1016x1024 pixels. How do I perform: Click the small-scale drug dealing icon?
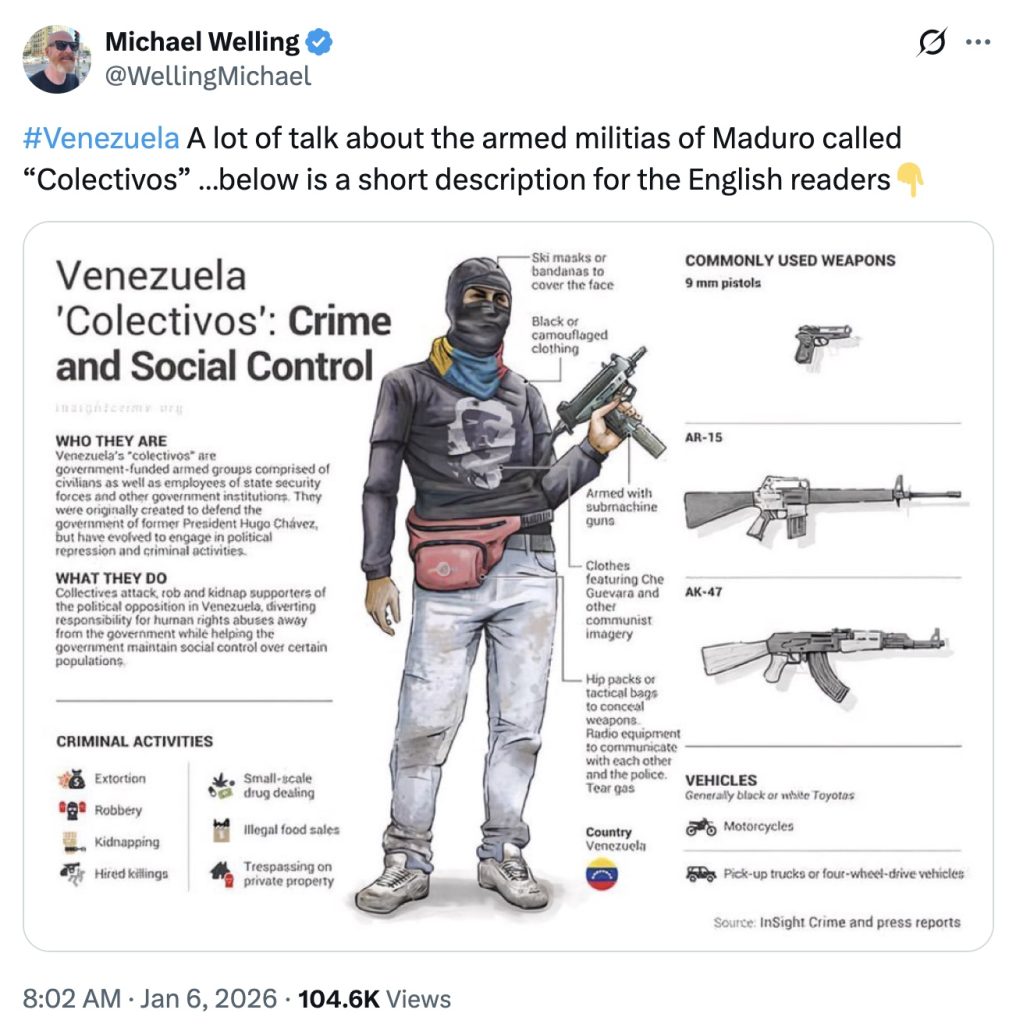(221, 785)
